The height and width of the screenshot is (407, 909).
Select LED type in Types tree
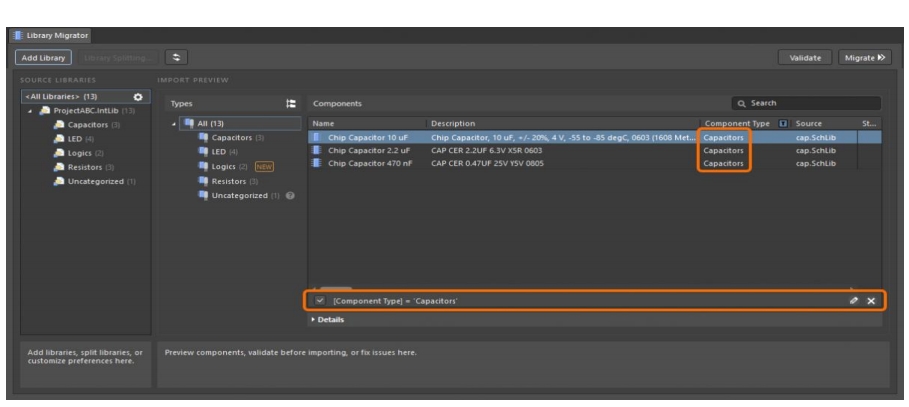point(218,152)
